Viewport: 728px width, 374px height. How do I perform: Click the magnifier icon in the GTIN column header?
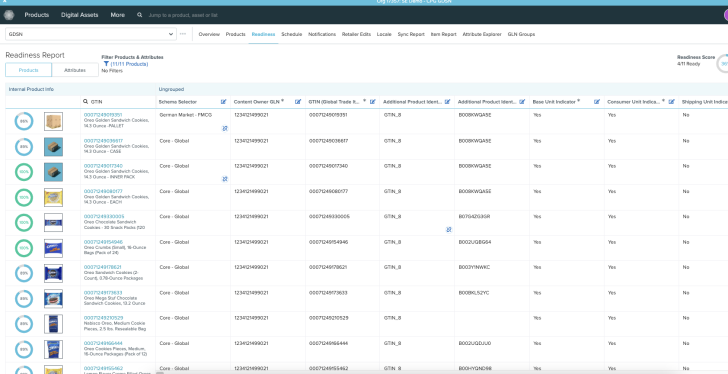pyautogui.click(x=85, y=102)
